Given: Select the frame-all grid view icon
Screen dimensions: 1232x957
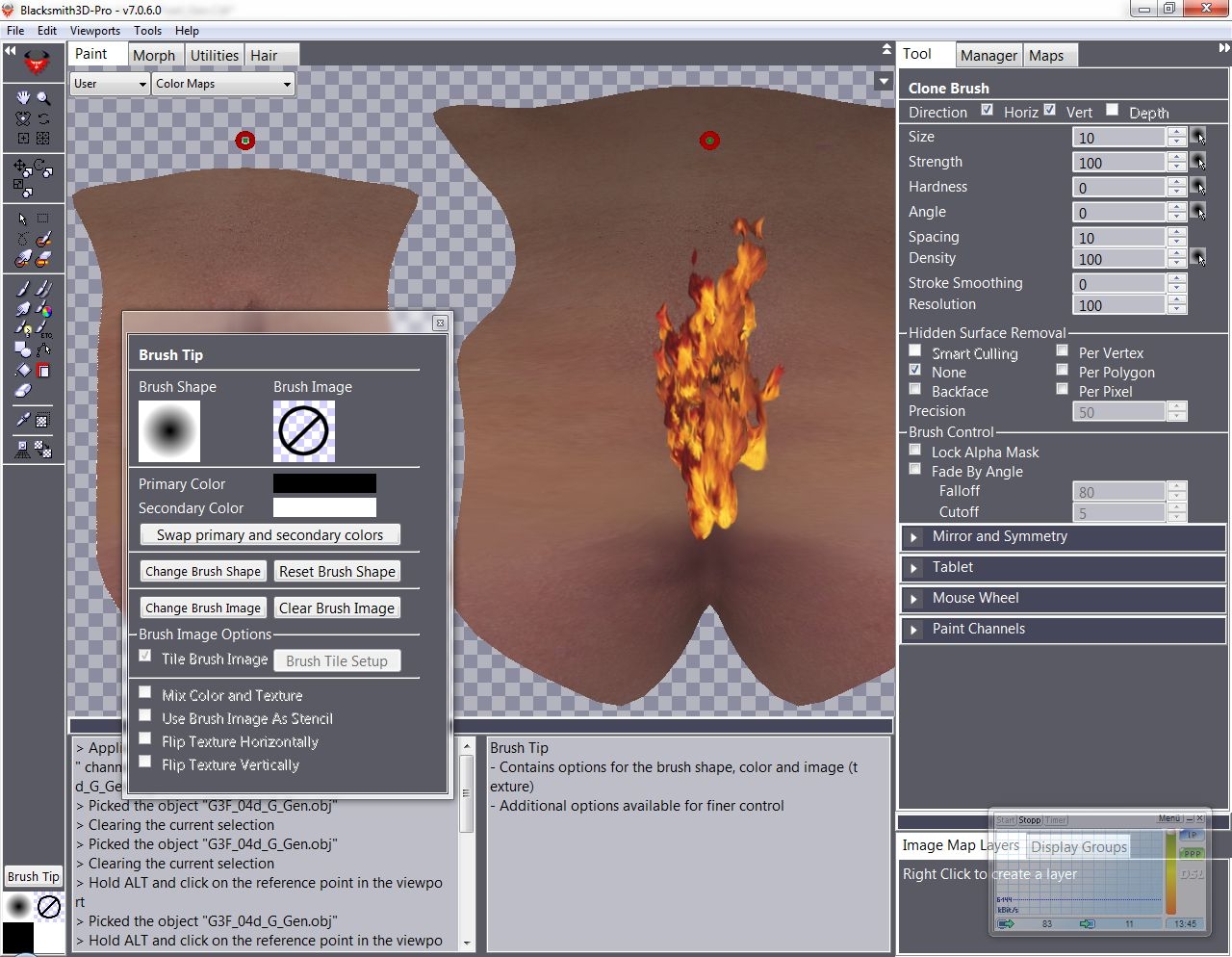Looking at the screenshot, I should pos(43,139).
